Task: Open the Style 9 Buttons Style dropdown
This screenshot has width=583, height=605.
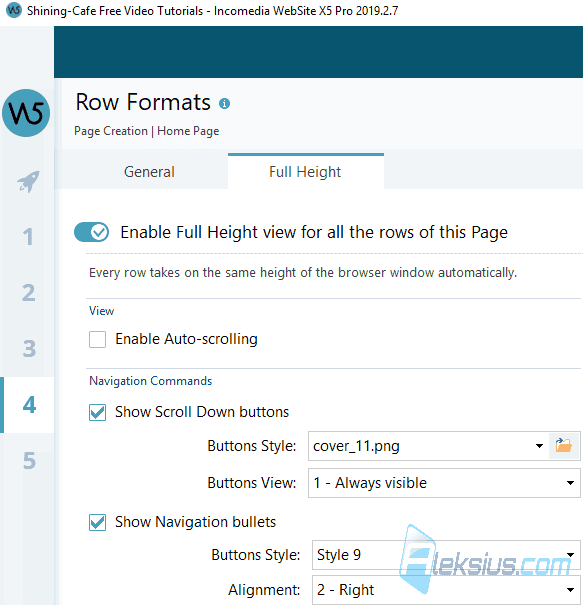Action: pyautogui.click(x=446, y=555)
